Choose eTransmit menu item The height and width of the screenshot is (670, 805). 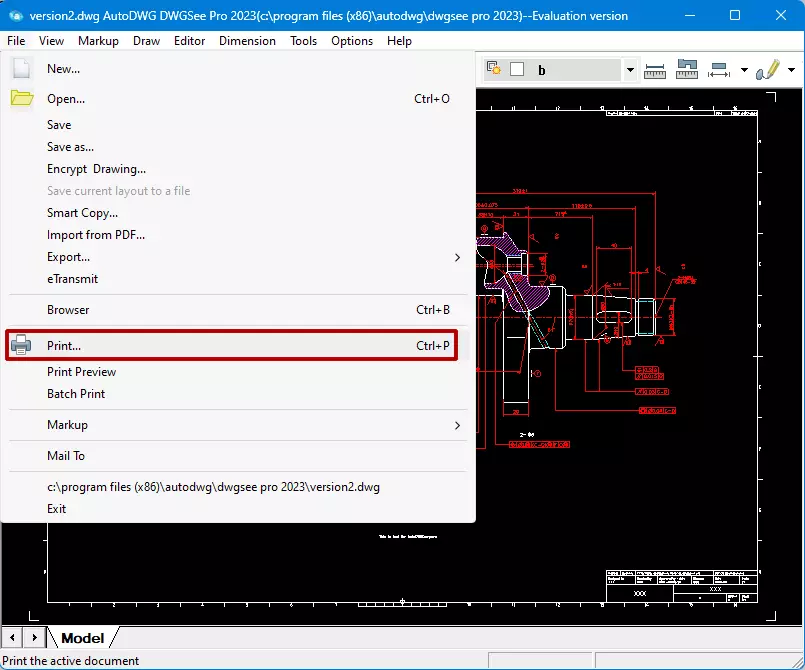click(236, 279)
